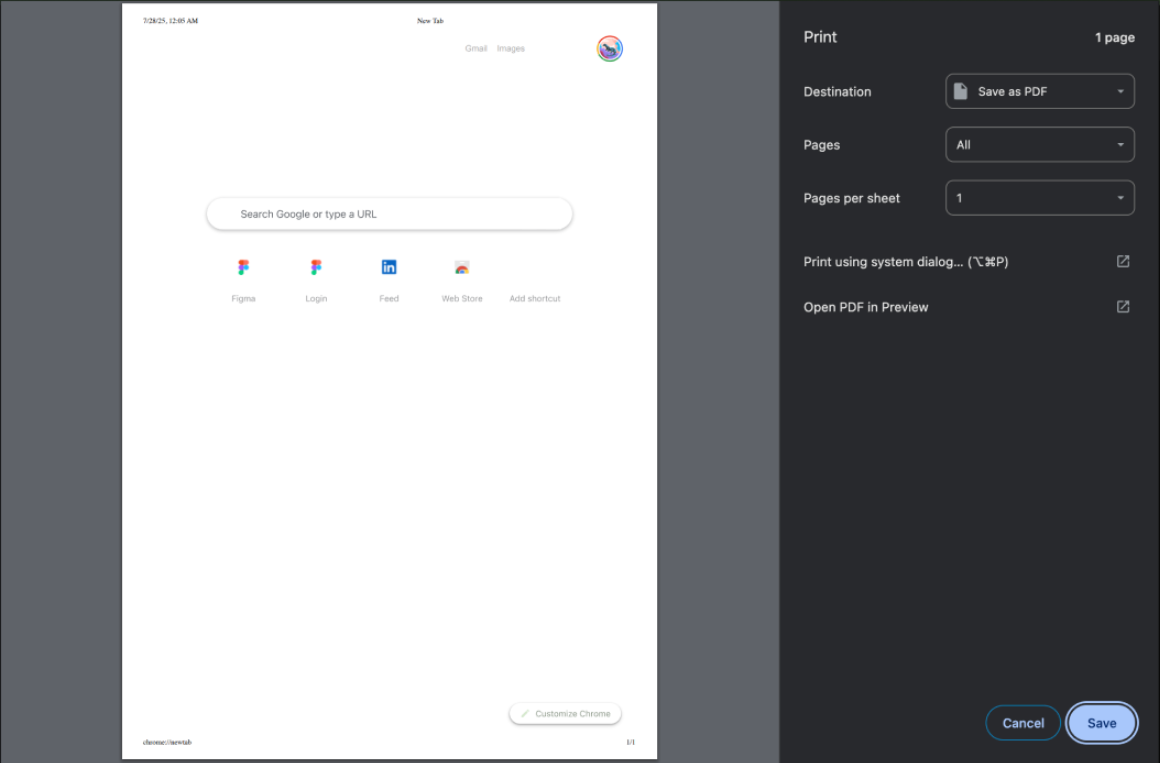Click the Figma shortcut icon in preview
The height and width of the screenshot is (763, 1160).
click(x=243, y=267)
